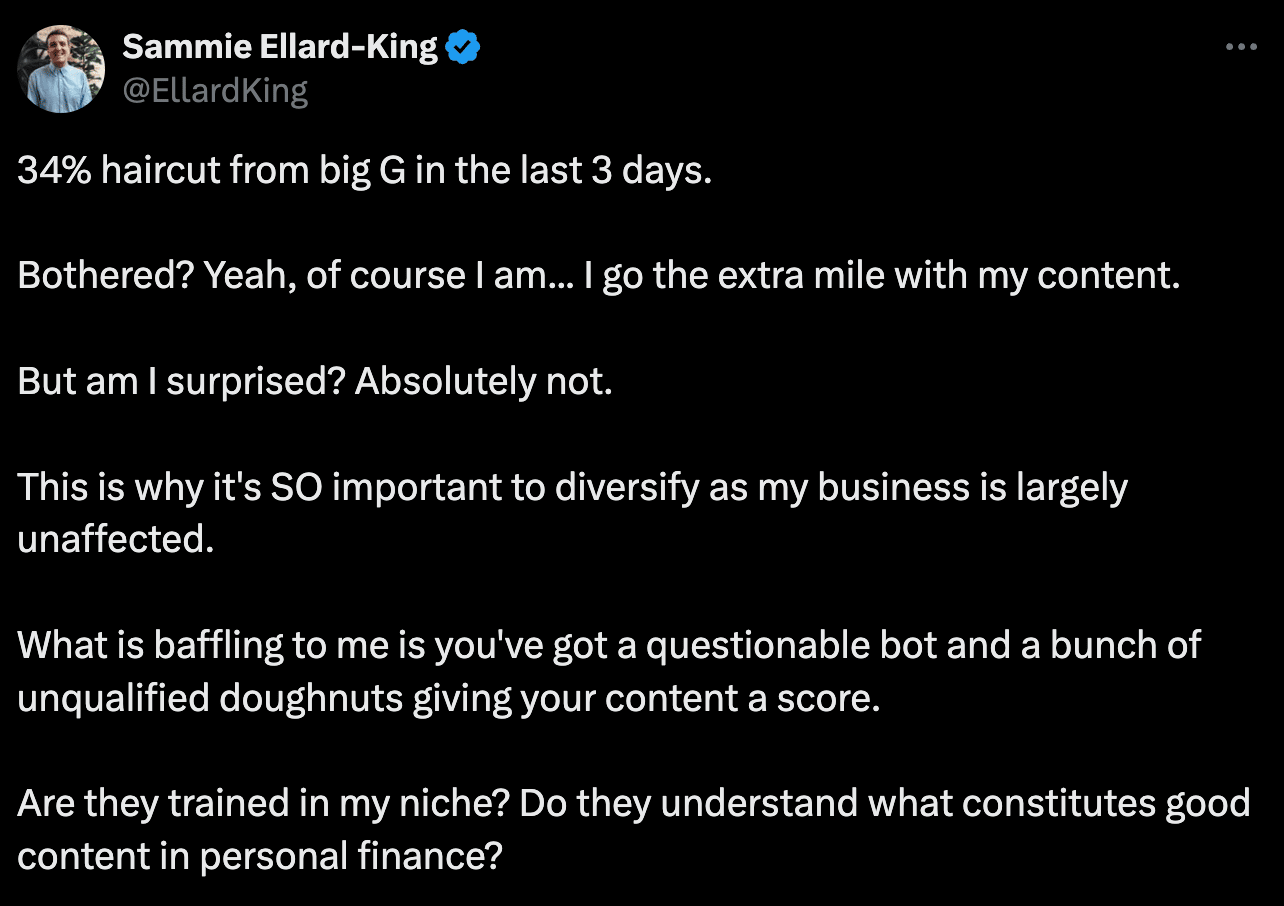Viewport: 1284px width, 906px height.
Task: Click the sentence starting with 'Bothered? Yeah'
Action: click(x=599, y=276)
